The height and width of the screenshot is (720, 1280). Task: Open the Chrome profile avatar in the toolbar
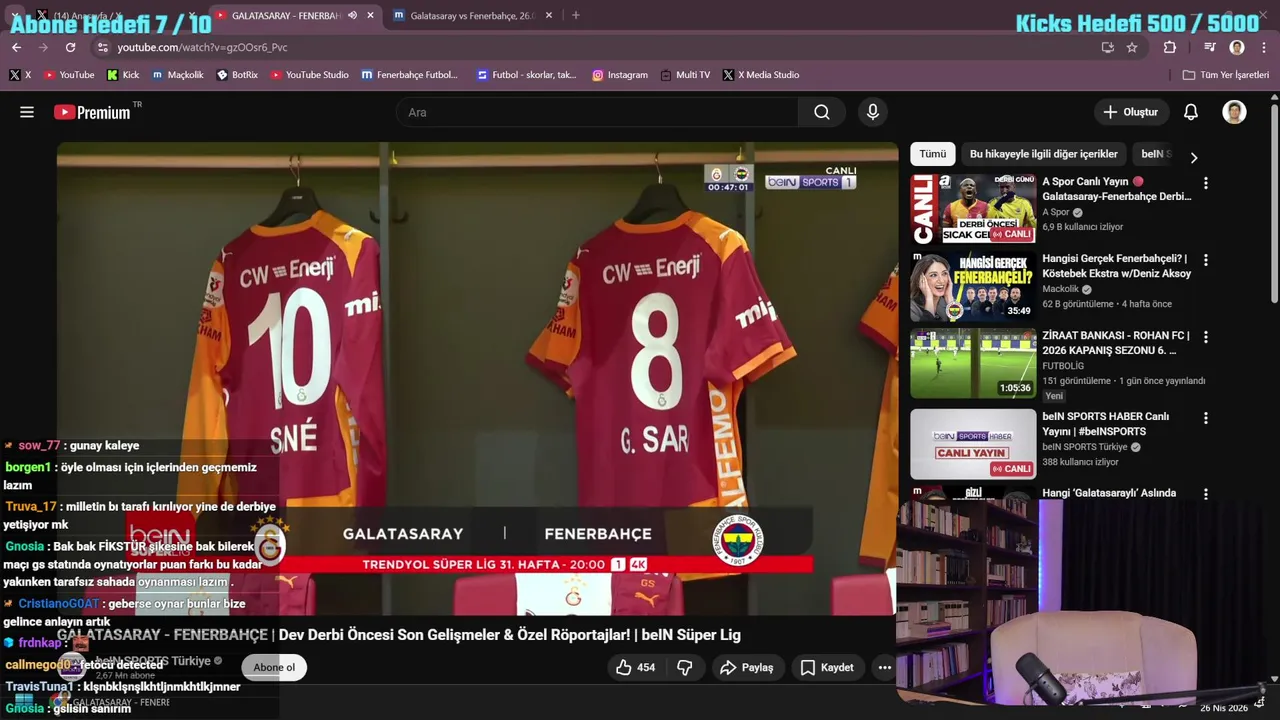1237,47
